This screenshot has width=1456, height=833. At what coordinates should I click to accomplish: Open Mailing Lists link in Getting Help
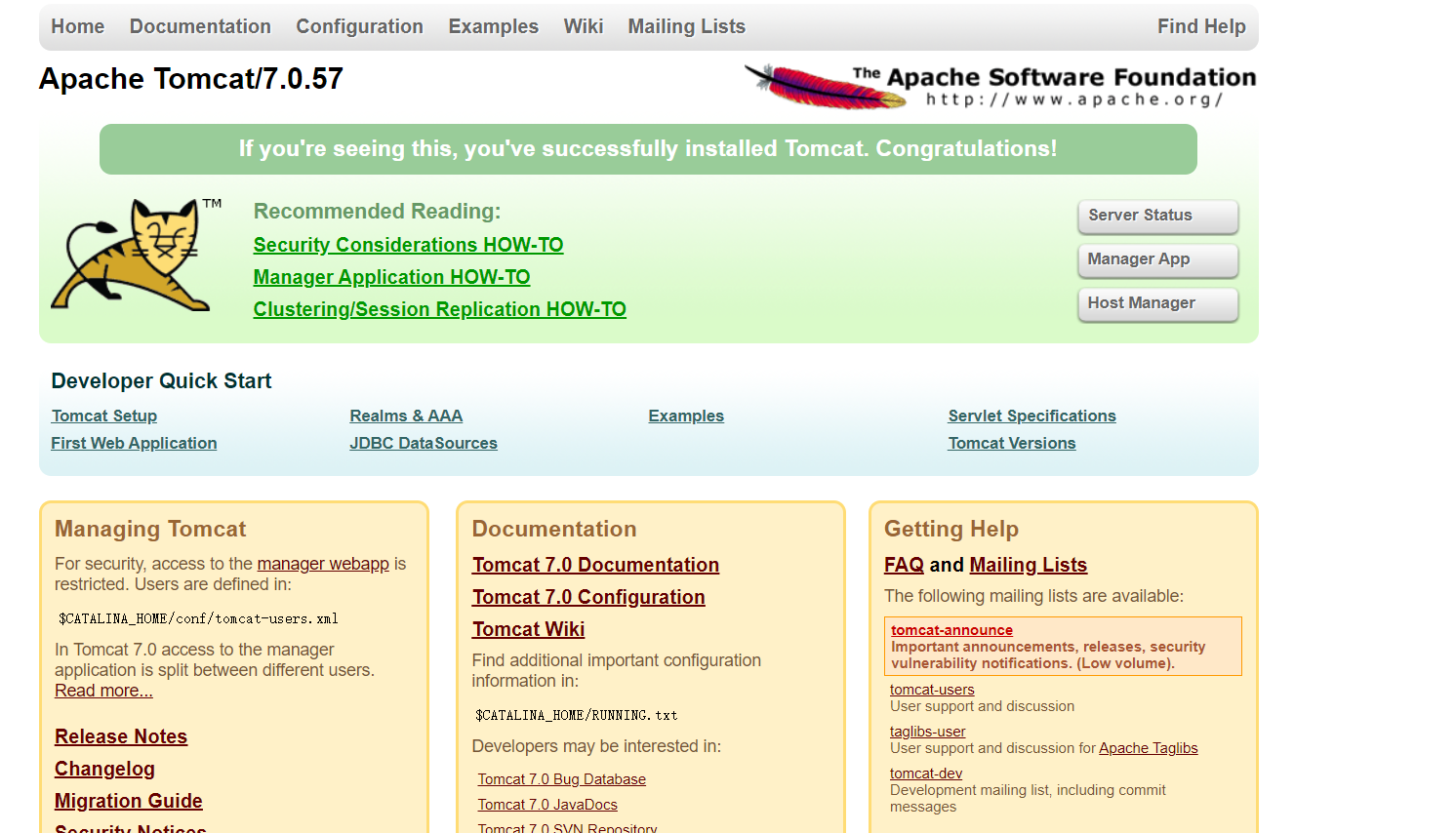tap(1029, 565)
